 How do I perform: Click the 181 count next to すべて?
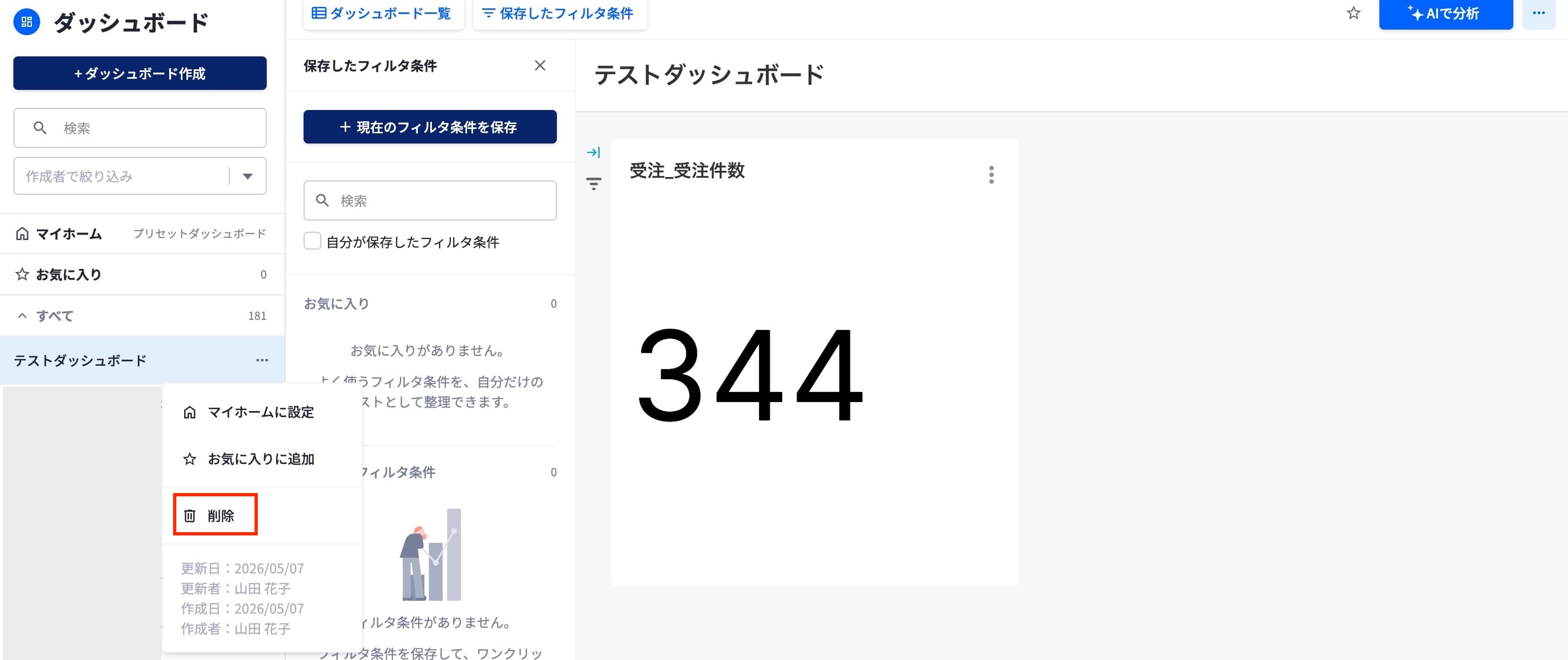[257, 315]
